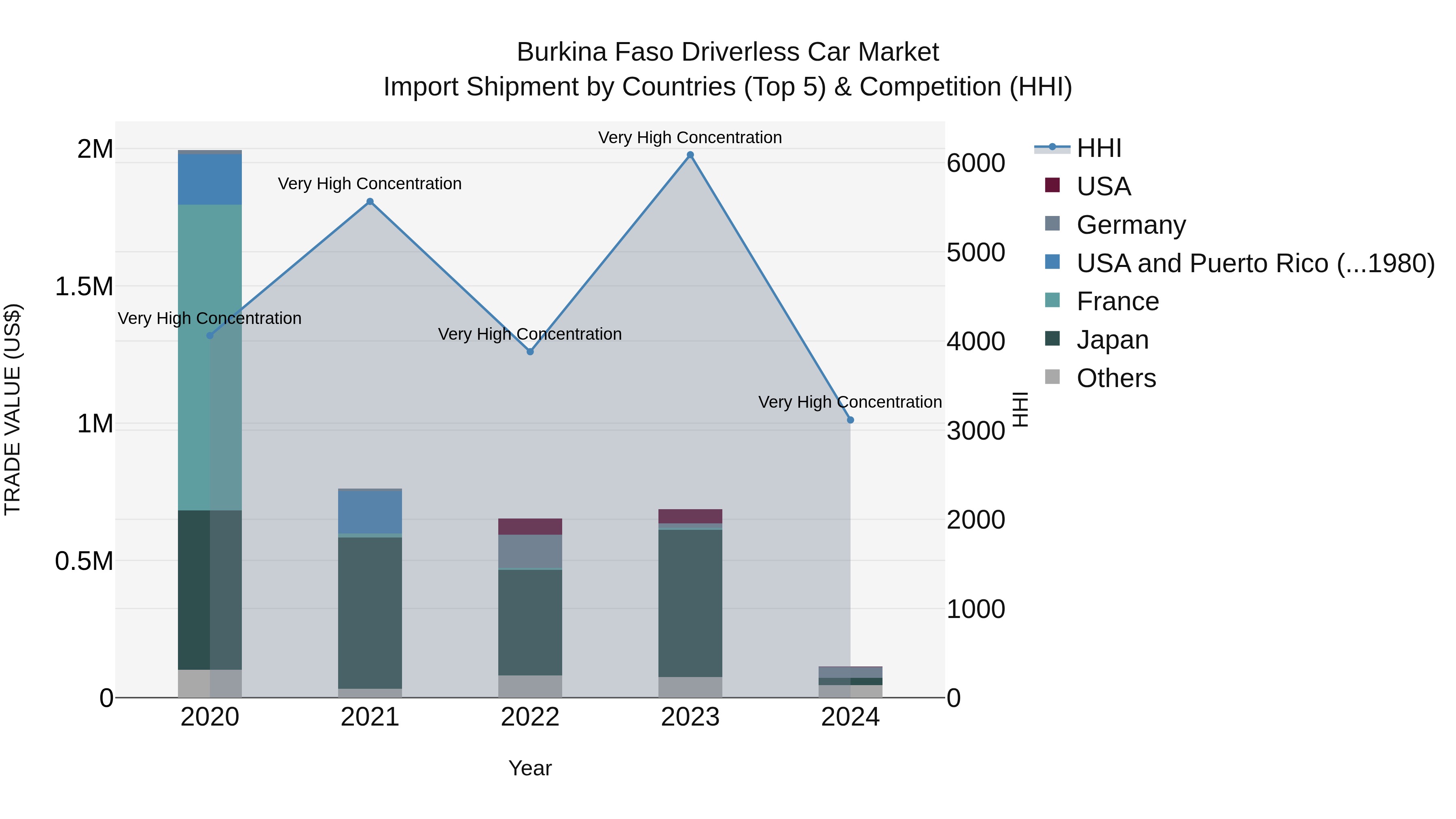Click the USA segment of the 2022 bar

pos(530,527)
